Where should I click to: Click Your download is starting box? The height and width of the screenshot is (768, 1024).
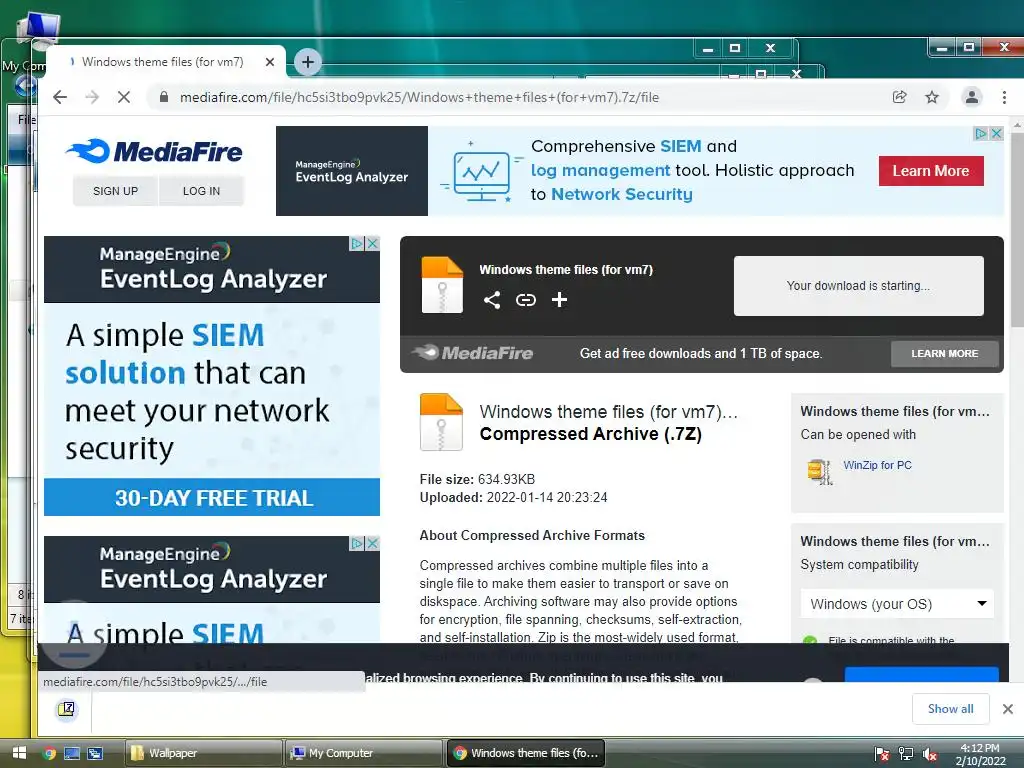pyautogui.click(x=858, y=286)
